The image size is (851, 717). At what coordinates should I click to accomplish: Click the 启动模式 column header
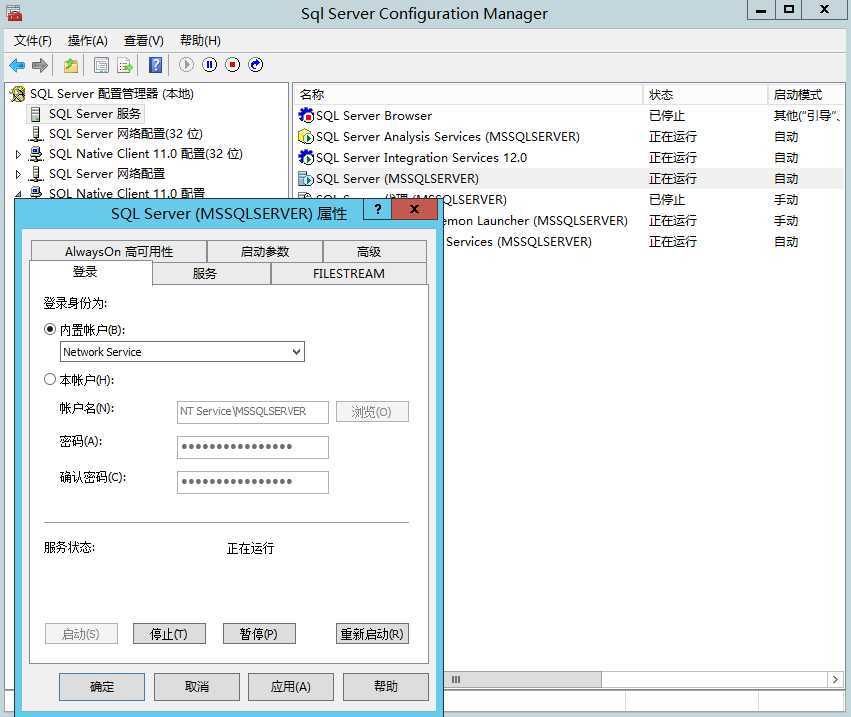[x=806, y=94]
